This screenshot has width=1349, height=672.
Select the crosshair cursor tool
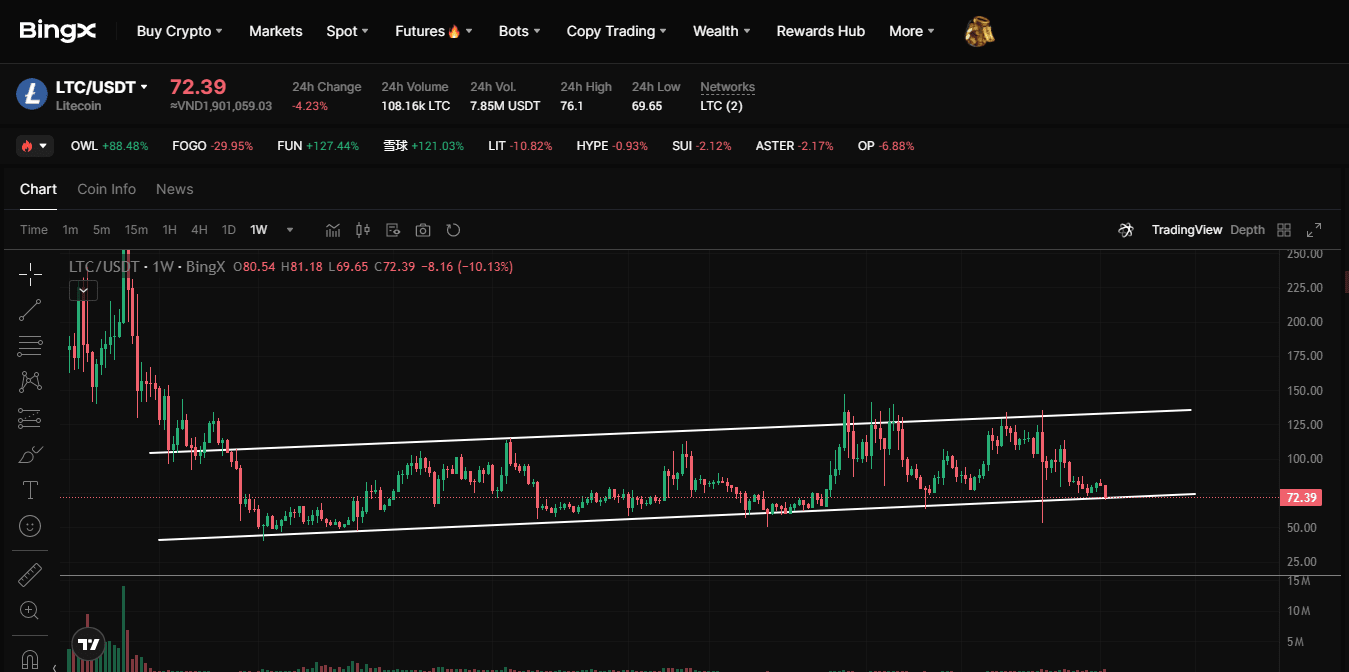[x=30, y=273]
